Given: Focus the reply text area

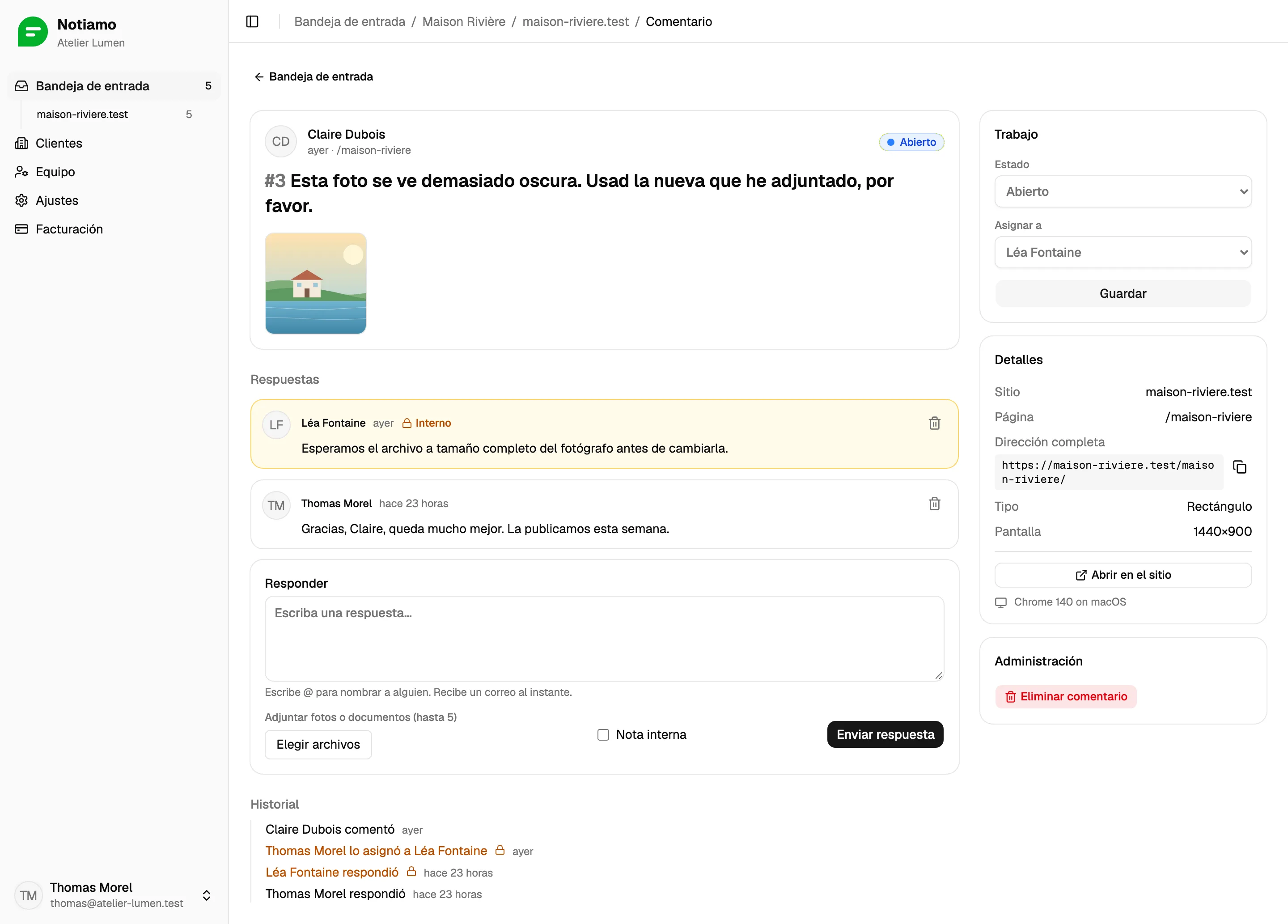Looking at the screenshot, I should (604, 638).
